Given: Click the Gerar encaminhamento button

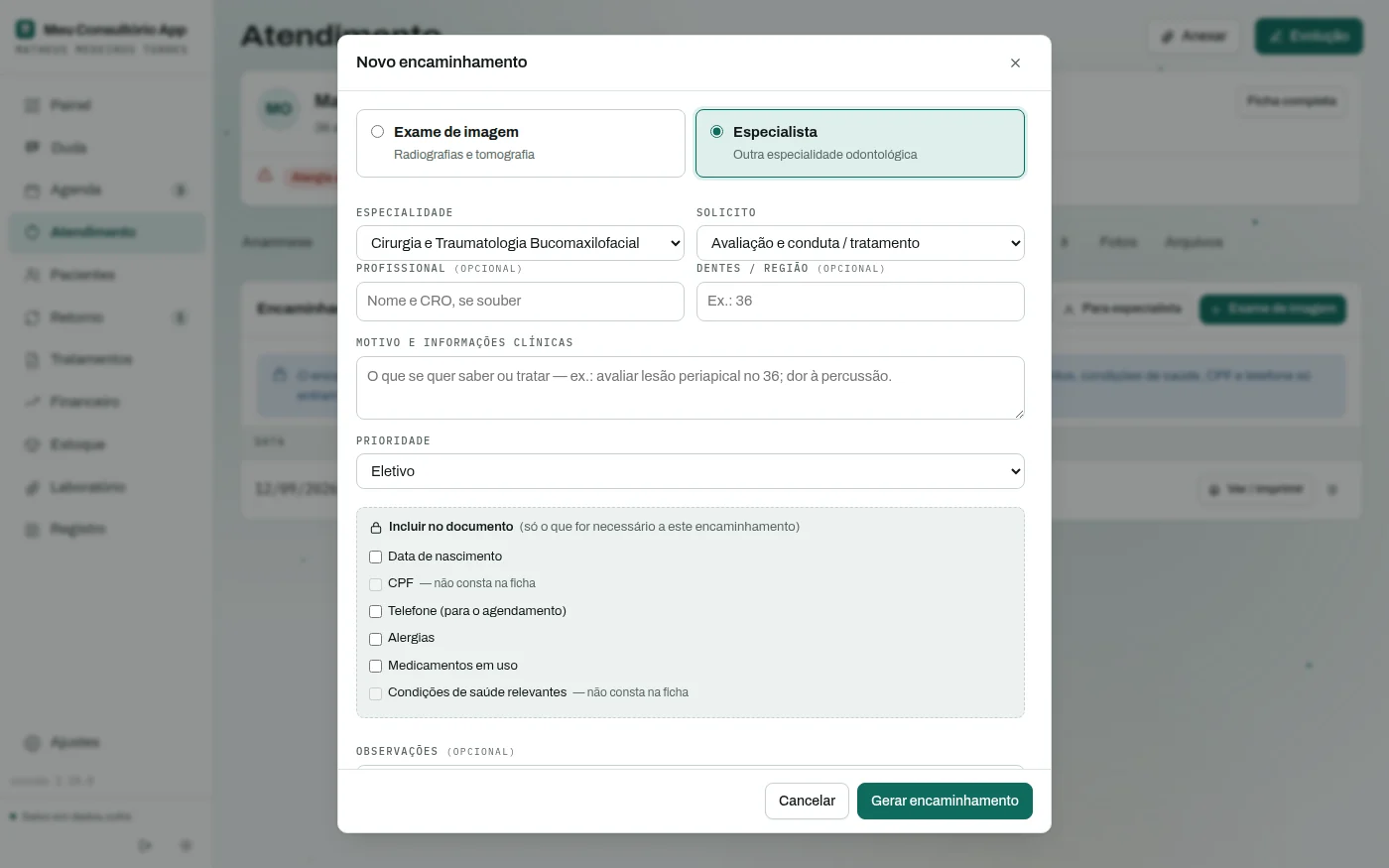Looking at the screenshot, I should [x=945, y=801].
